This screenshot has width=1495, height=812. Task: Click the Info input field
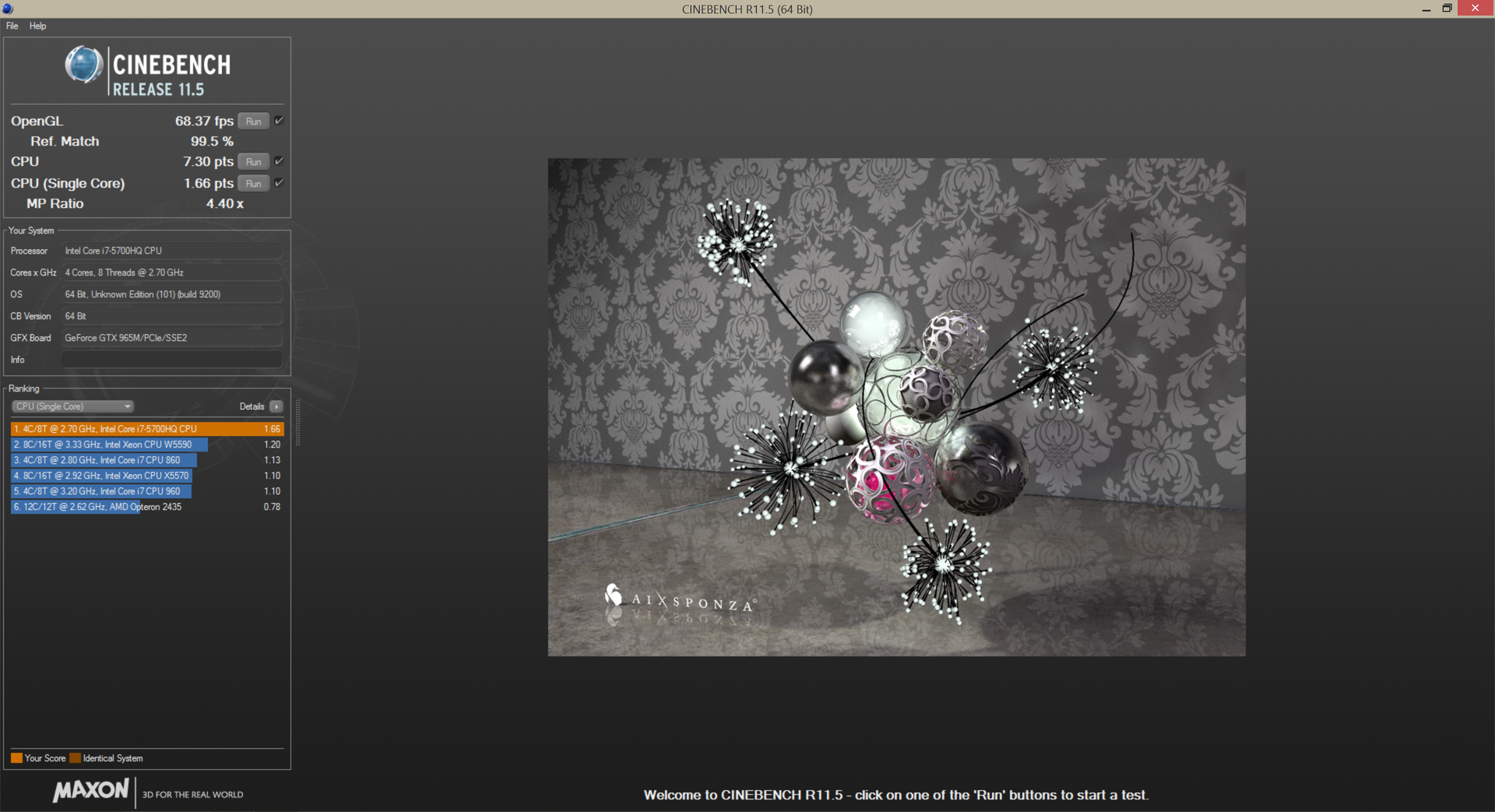[x=171, y=360]
